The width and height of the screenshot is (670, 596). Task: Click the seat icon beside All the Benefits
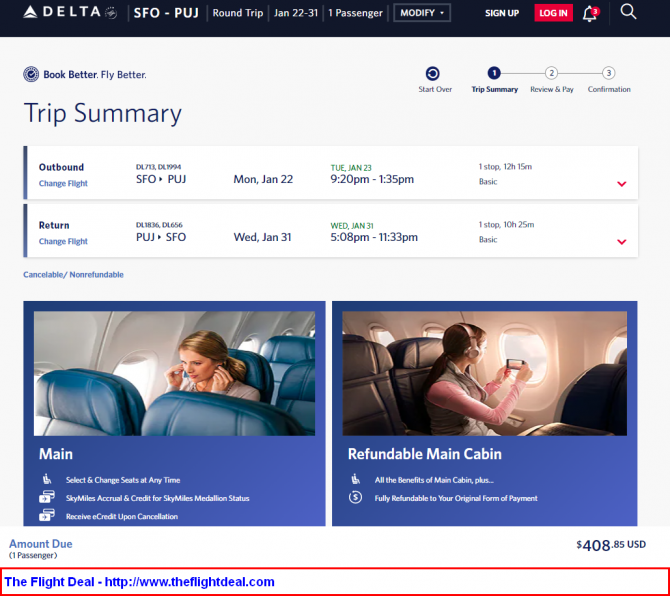356,479
